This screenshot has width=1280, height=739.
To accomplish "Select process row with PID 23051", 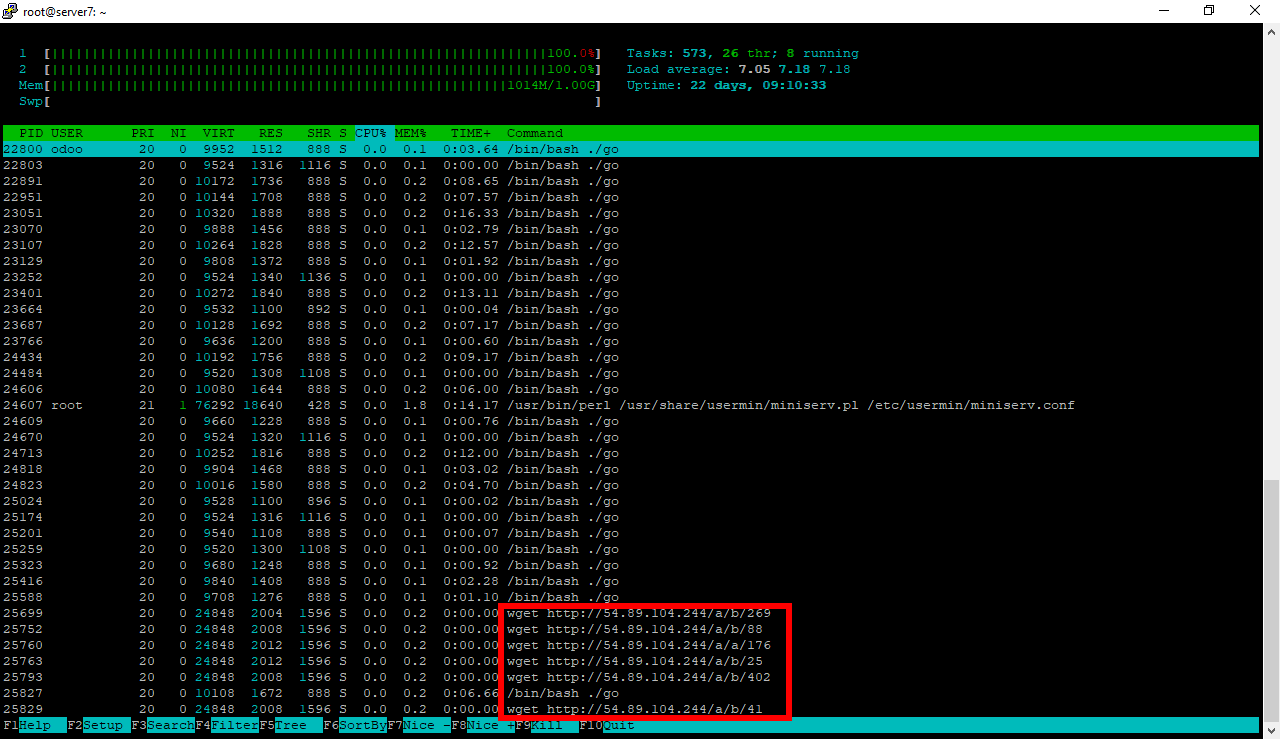I will [x=630, y=213].
